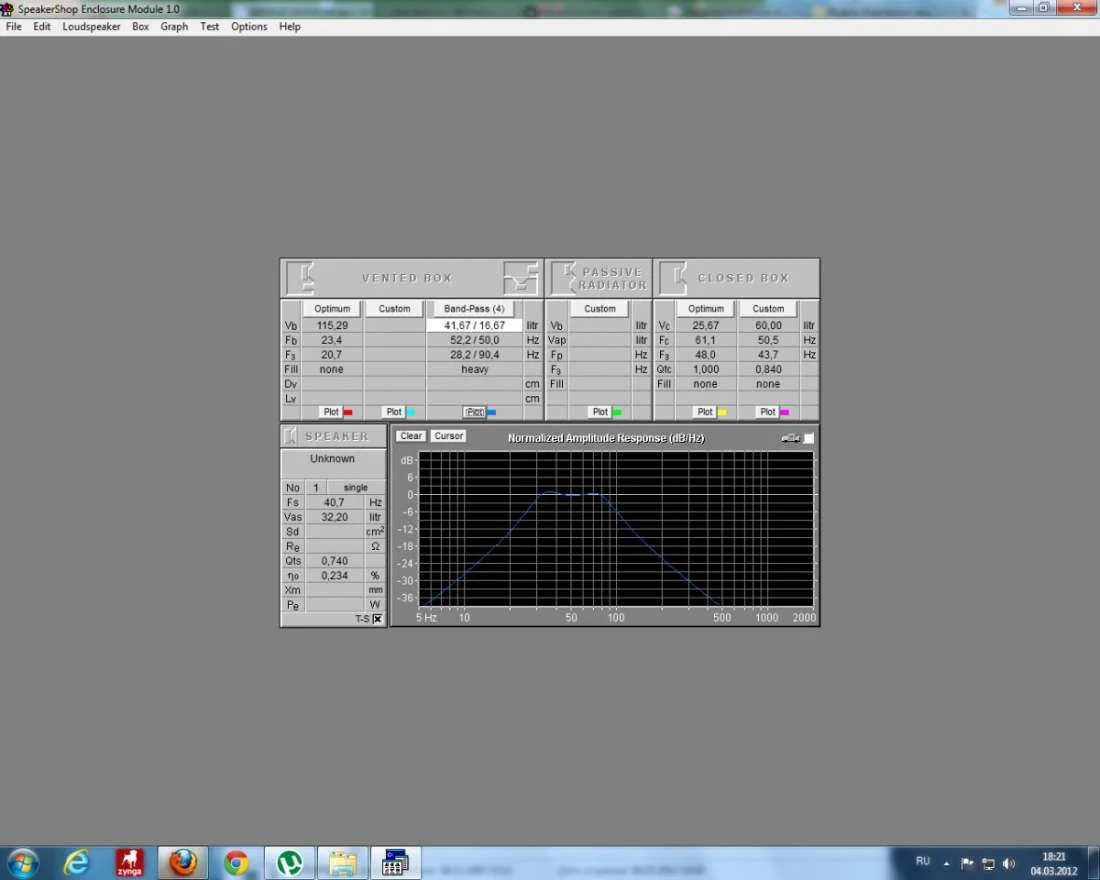This screenshot has width=1100, height=880.
Task: Click Band-Pass Fill value heavy
Action: point(474,370)
